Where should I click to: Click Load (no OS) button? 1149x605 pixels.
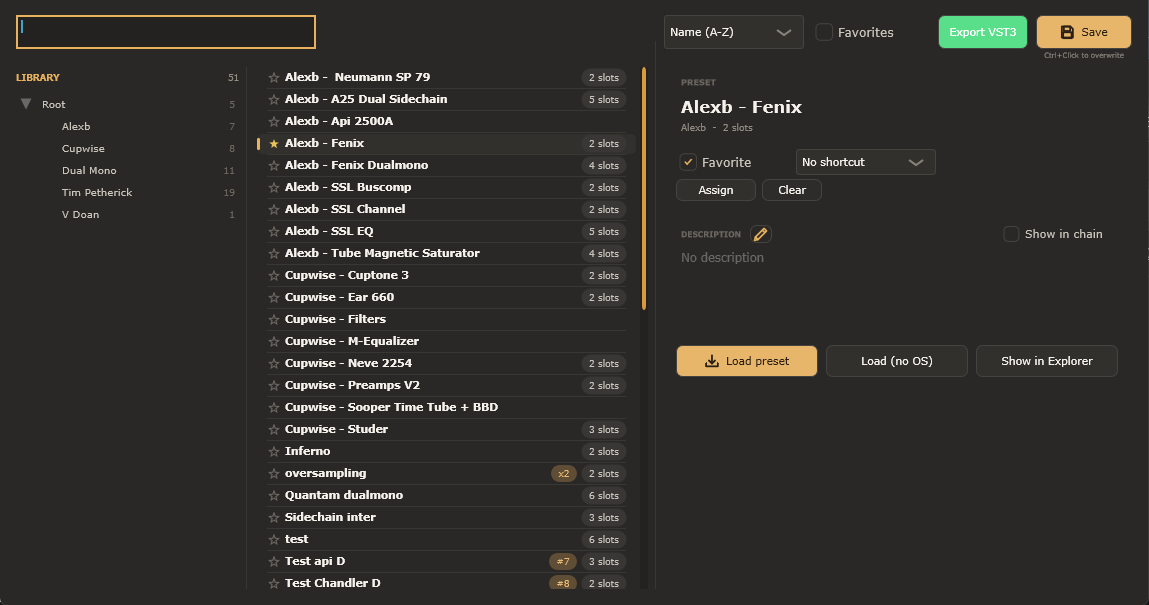click(x=897, y=361)
